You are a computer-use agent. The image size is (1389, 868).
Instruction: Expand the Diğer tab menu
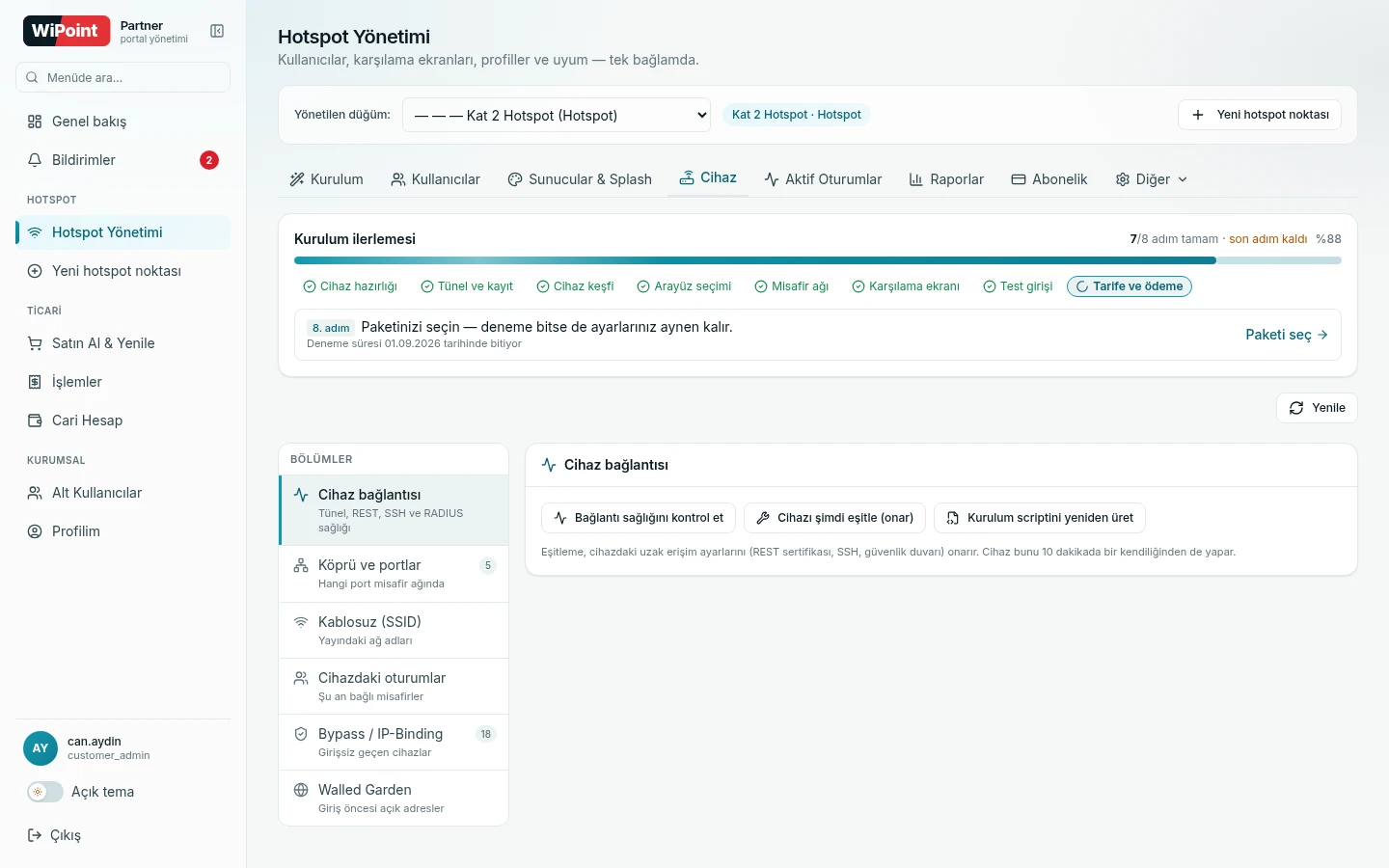coord(1152,179)
